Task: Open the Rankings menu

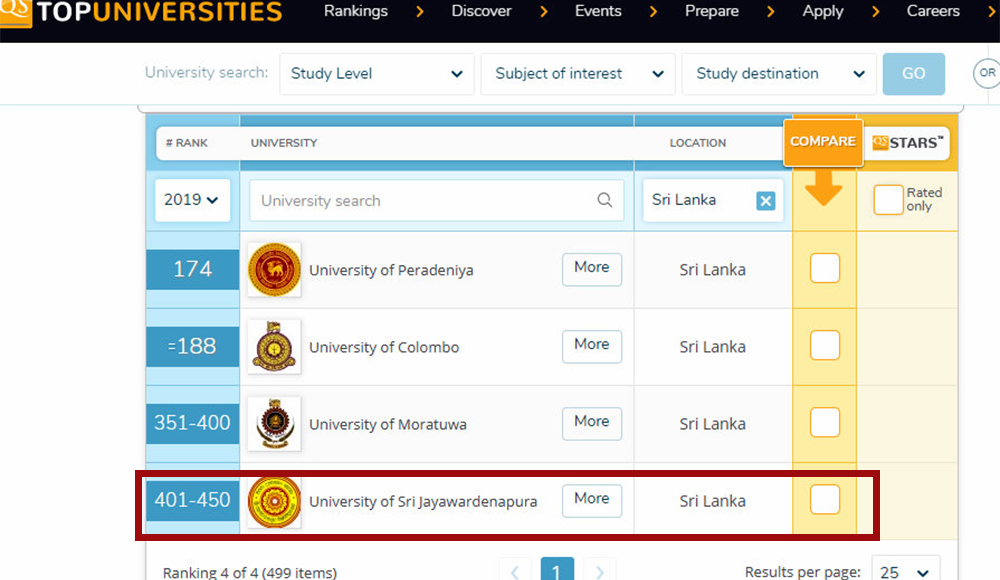Action: [x=356, y=12]
